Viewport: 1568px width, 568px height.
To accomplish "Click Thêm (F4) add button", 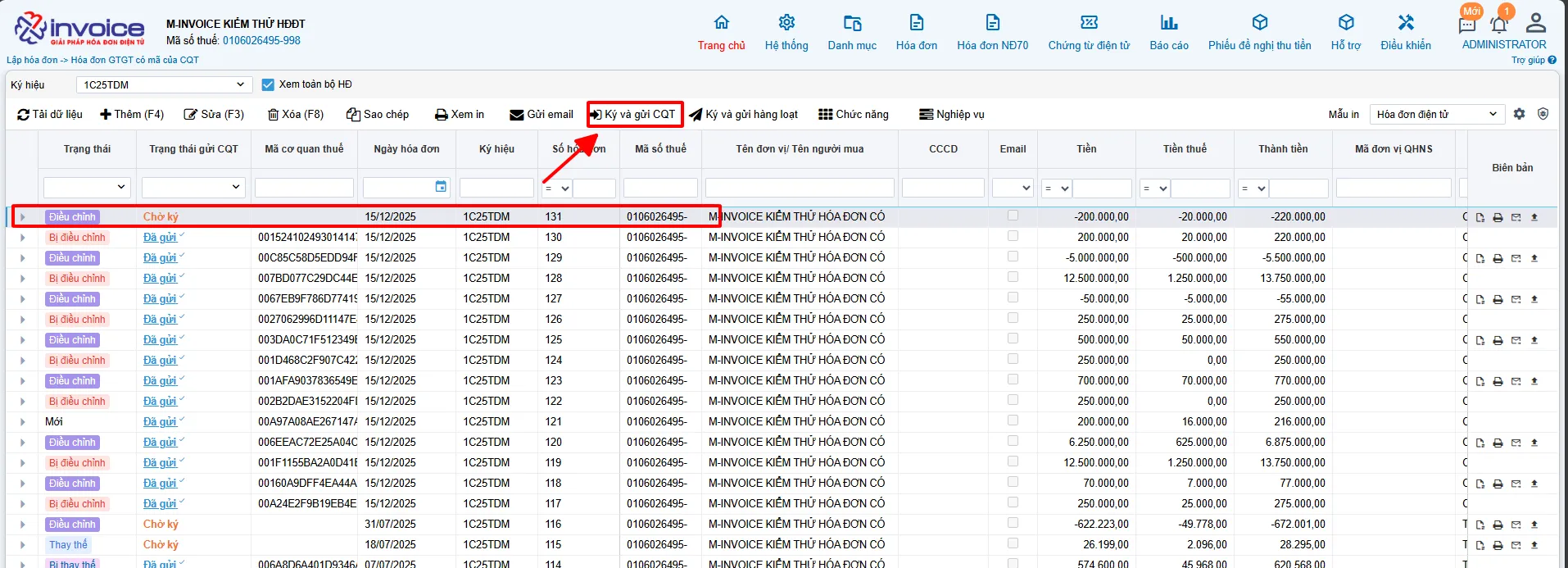I will [x=132, y=114].
